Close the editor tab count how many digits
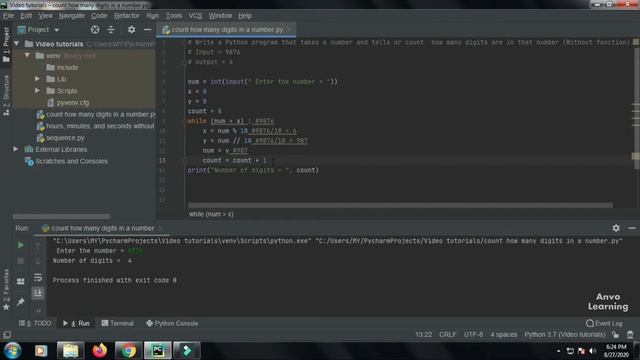This screenshot has height=360, width=640. pyautogui.click(x=289, y=29)
